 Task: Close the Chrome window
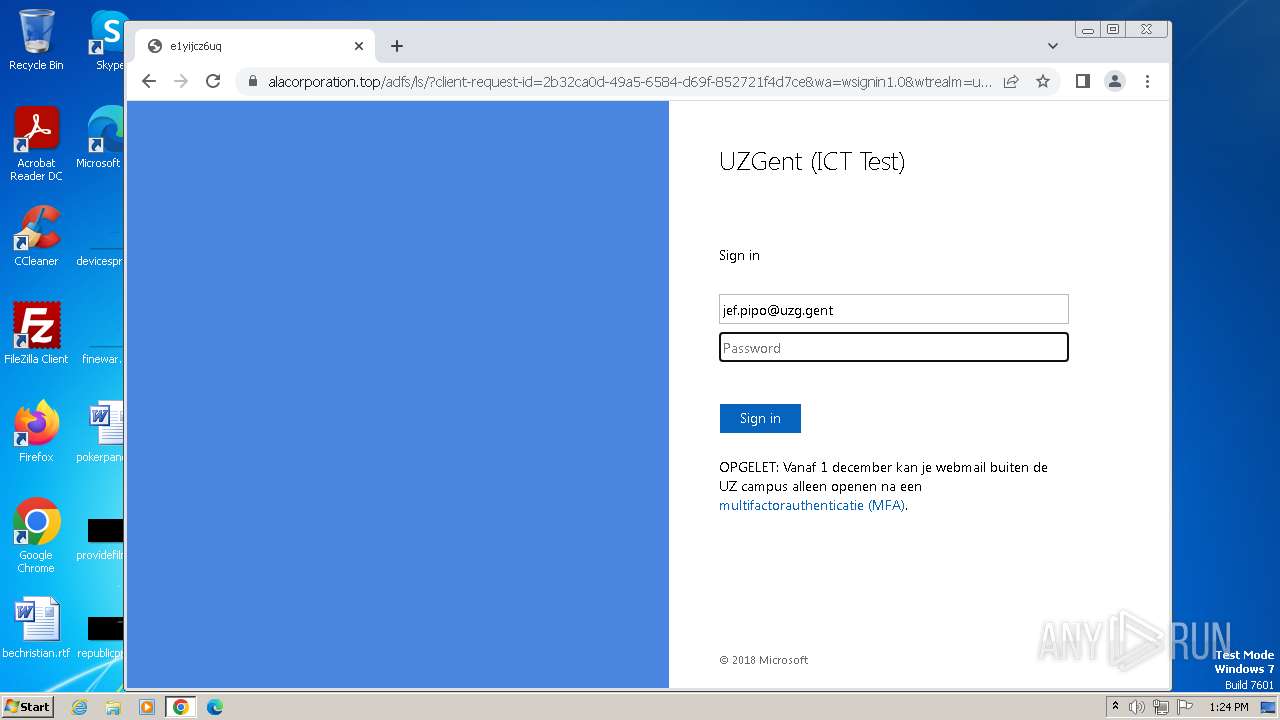(1147, 30)
